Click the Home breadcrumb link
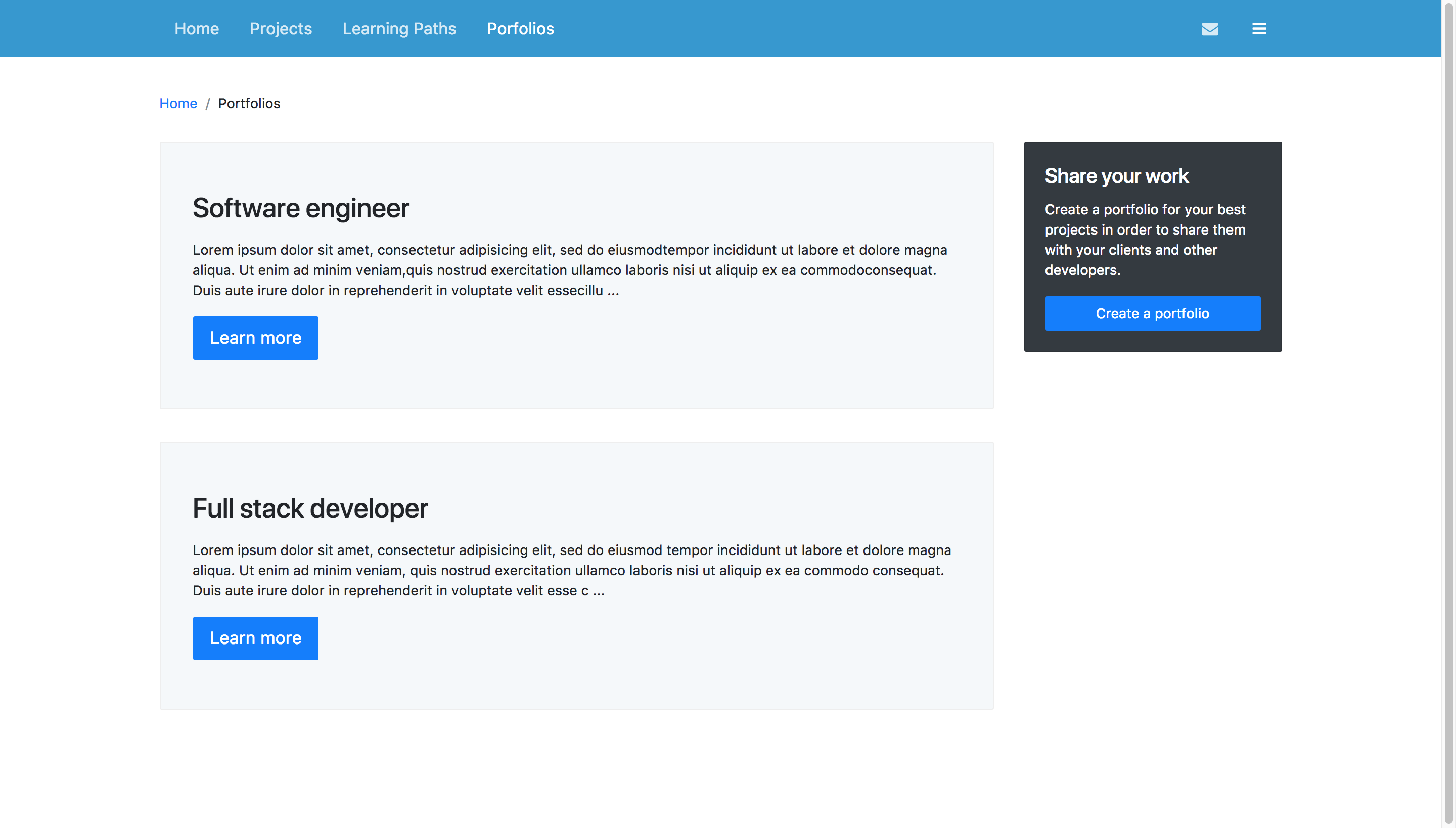Viewport: 1456px width, 828px height. point(178,103)
